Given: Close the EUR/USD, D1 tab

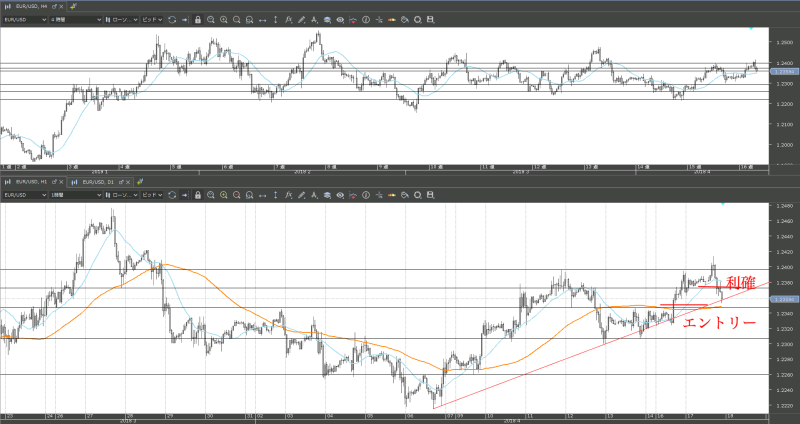Looking at the screenshot, I should click(x=128, y=182).
